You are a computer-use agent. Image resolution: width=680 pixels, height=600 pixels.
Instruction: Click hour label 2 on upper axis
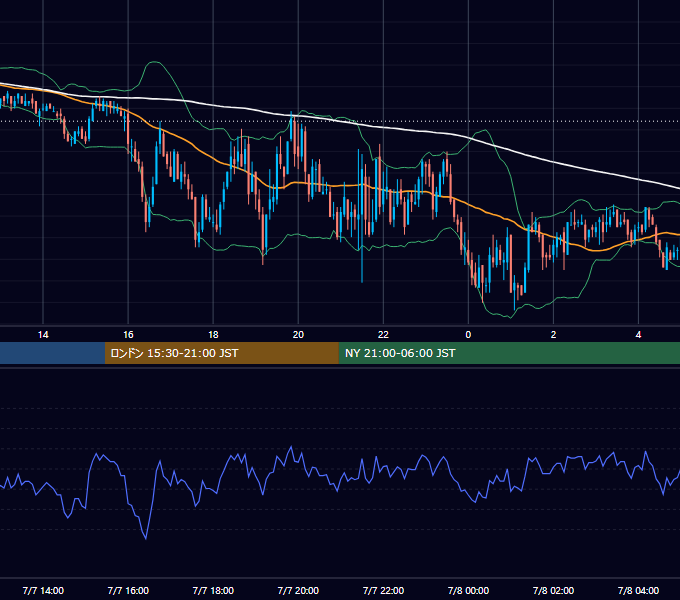tap(553, 335)
